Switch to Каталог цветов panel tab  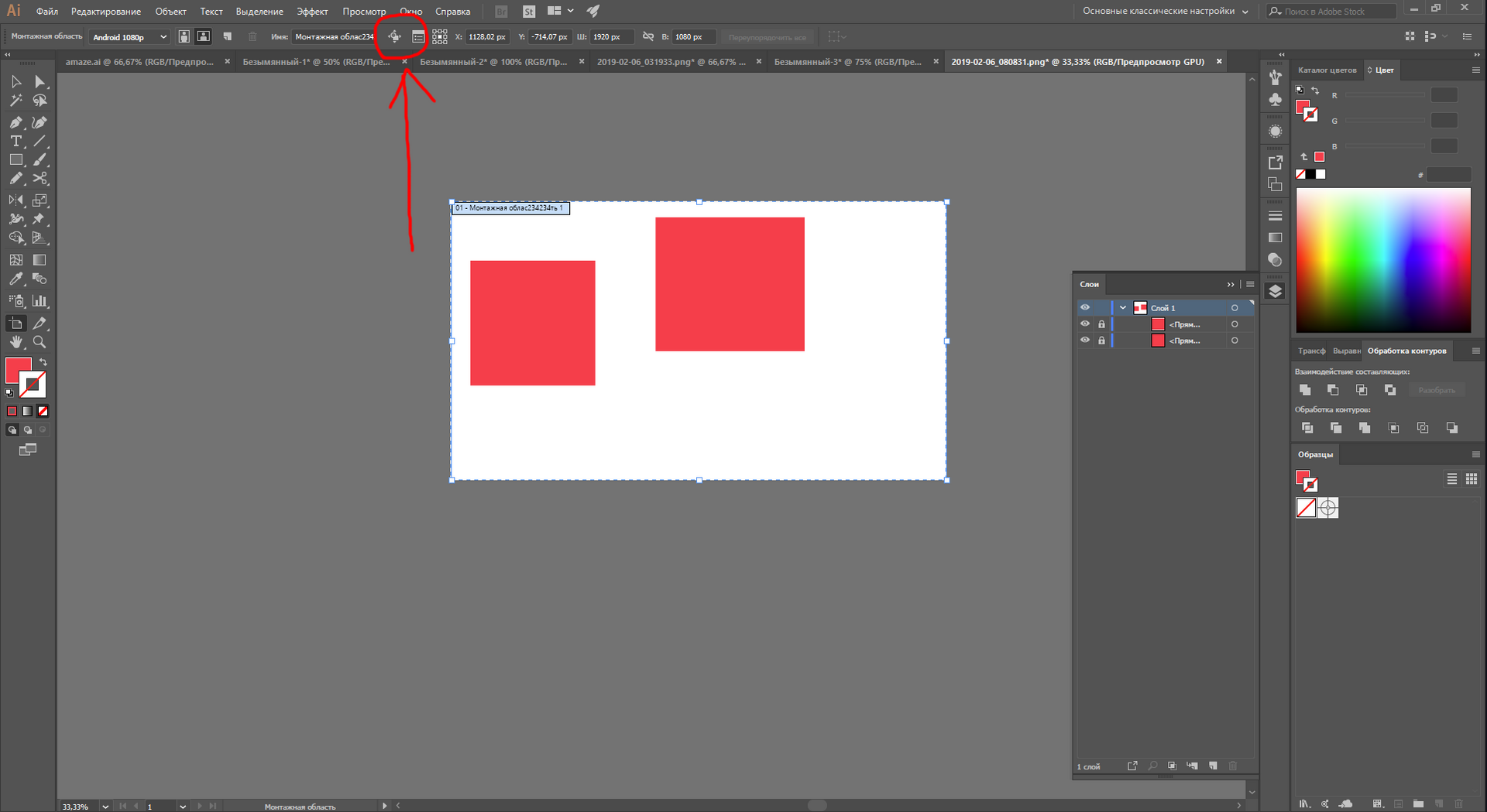[1327, 70]
